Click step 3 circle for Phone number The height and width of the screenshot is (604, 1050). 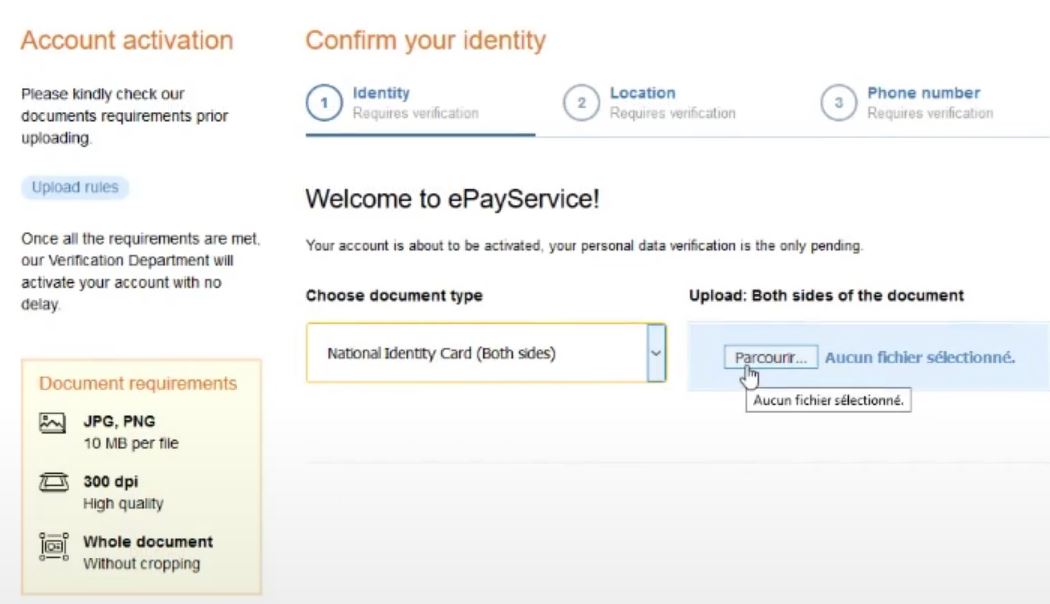(838, 103)
